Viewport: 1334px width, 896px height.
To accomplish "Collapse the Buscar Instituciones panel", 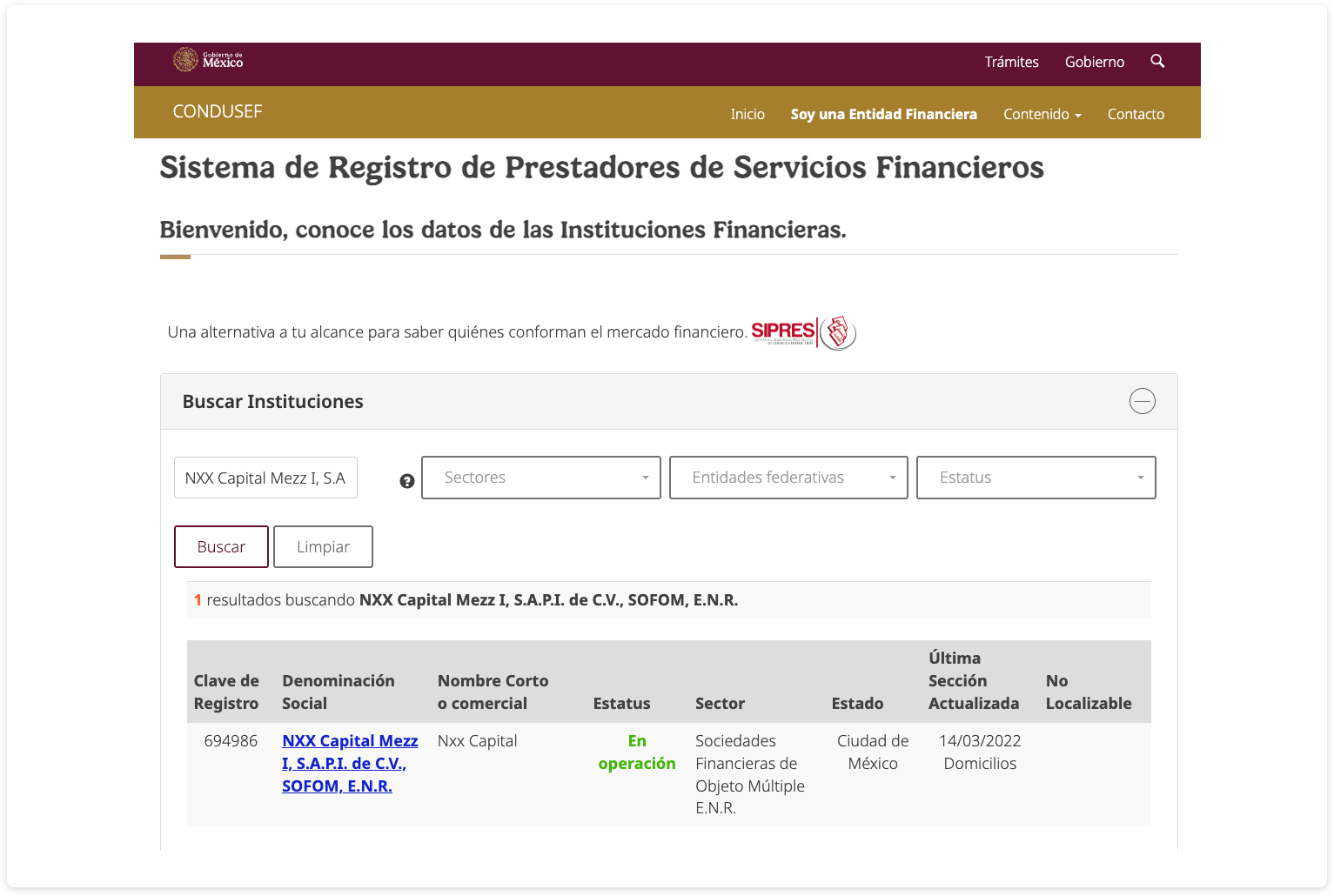I will 1142,401.
